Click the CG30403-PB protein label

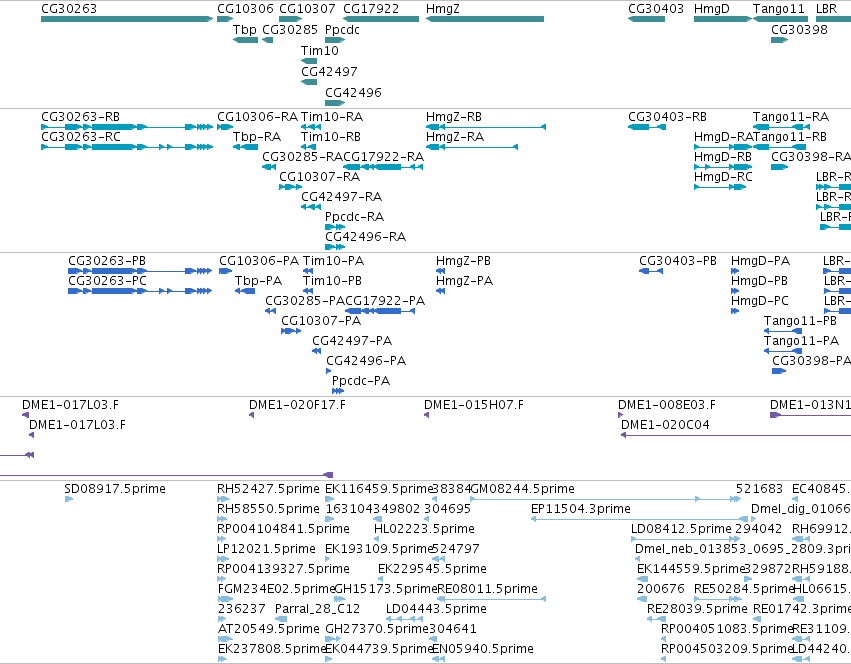(678, 261)
